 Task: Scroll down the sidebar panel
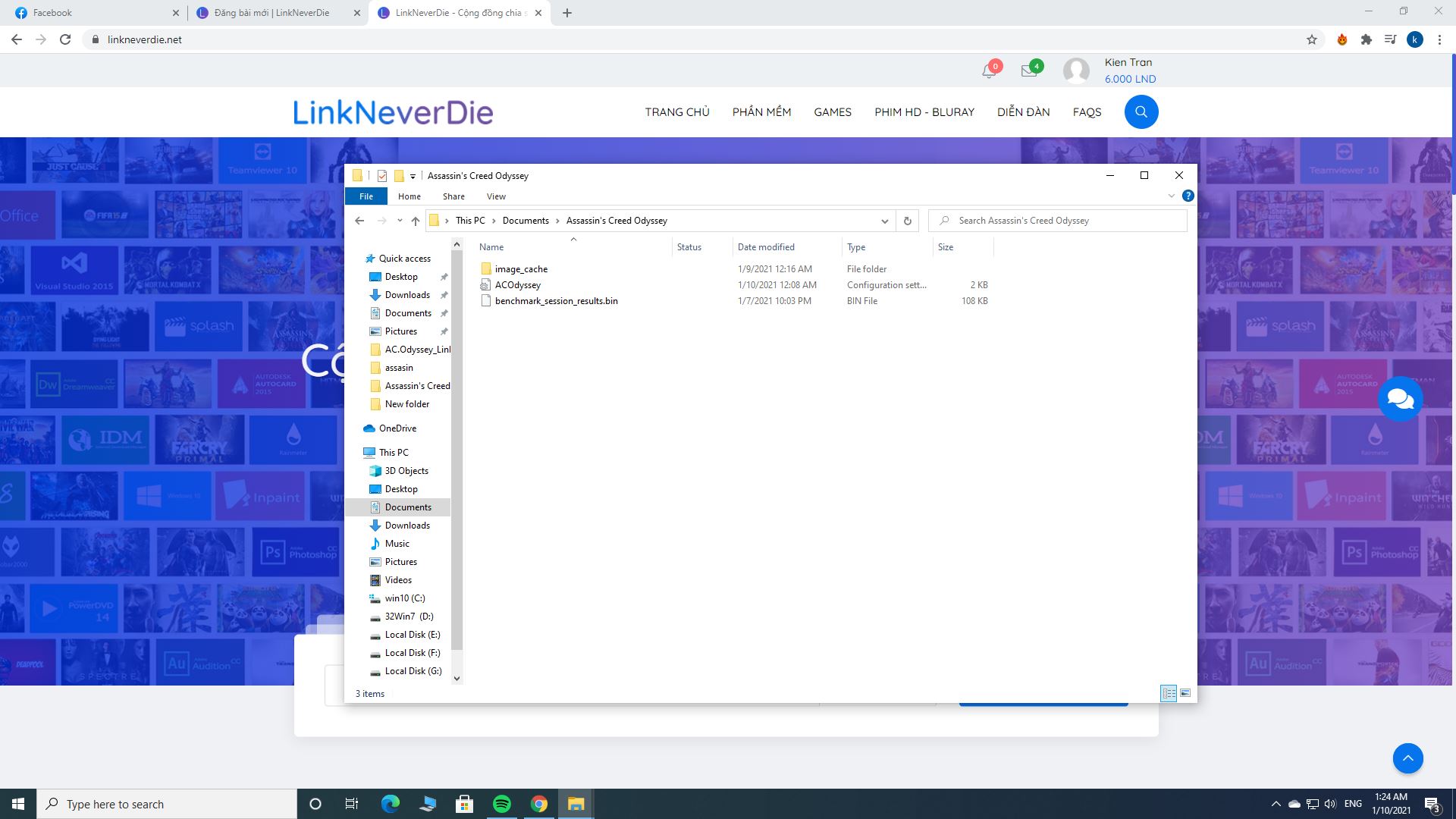(x=457, y=676)
